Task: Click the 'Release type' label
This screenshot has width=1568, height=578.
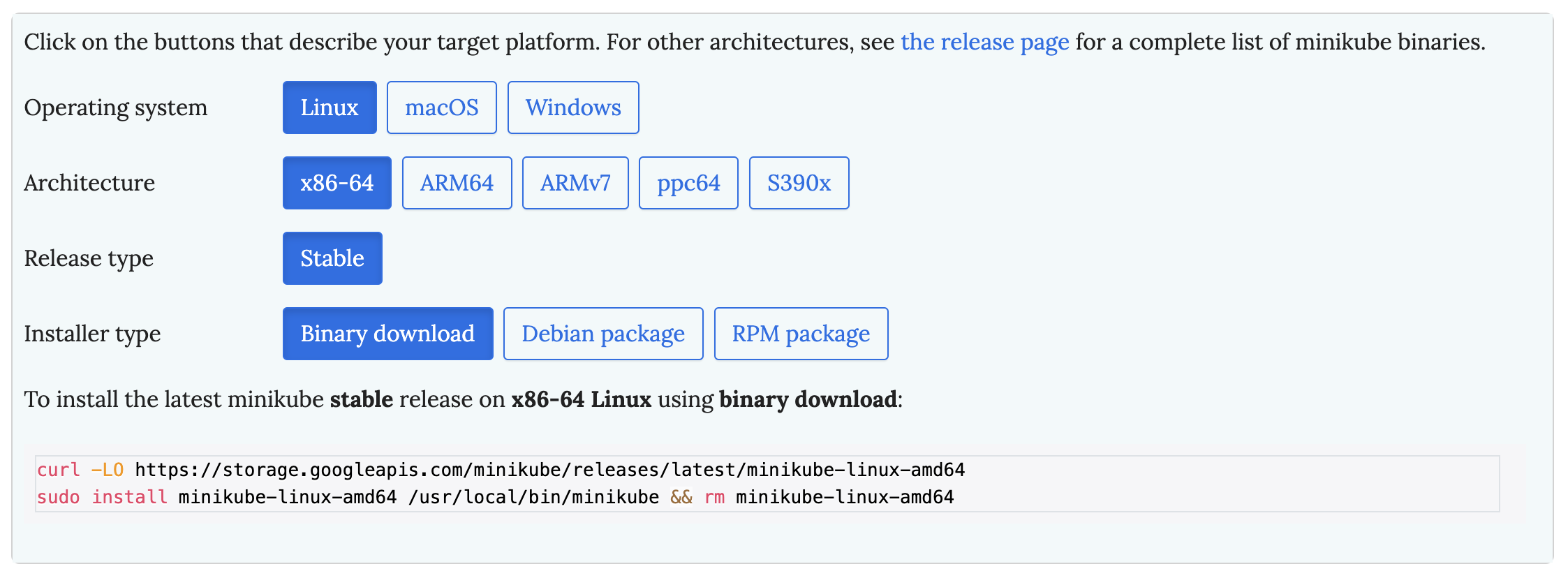Action: pyautogui.click(x=89, y=258)
